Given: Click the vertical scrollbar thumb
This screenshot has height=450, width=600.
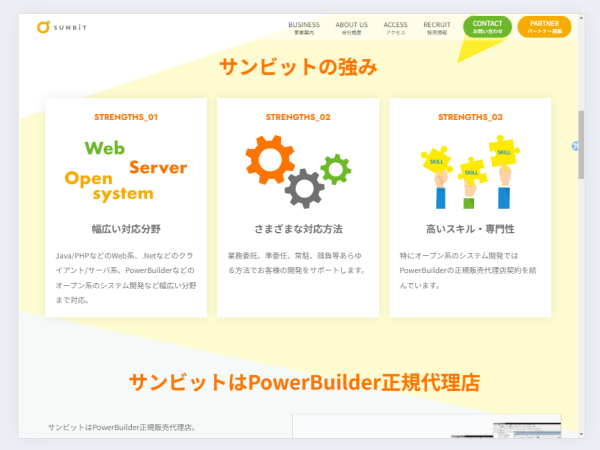Looking at the screenshot, I should tap(581, 145).
